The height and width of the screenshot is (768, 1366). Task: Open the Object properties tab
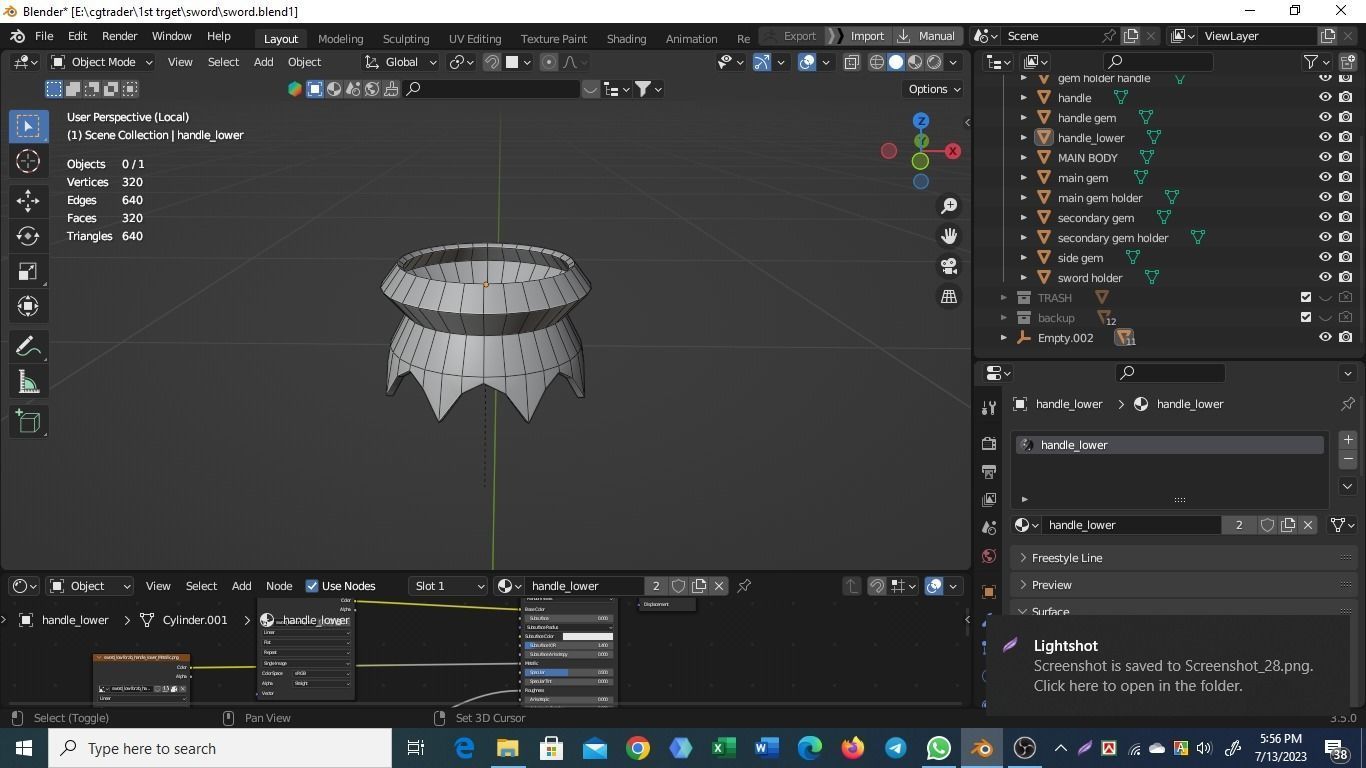pos(989,592)
